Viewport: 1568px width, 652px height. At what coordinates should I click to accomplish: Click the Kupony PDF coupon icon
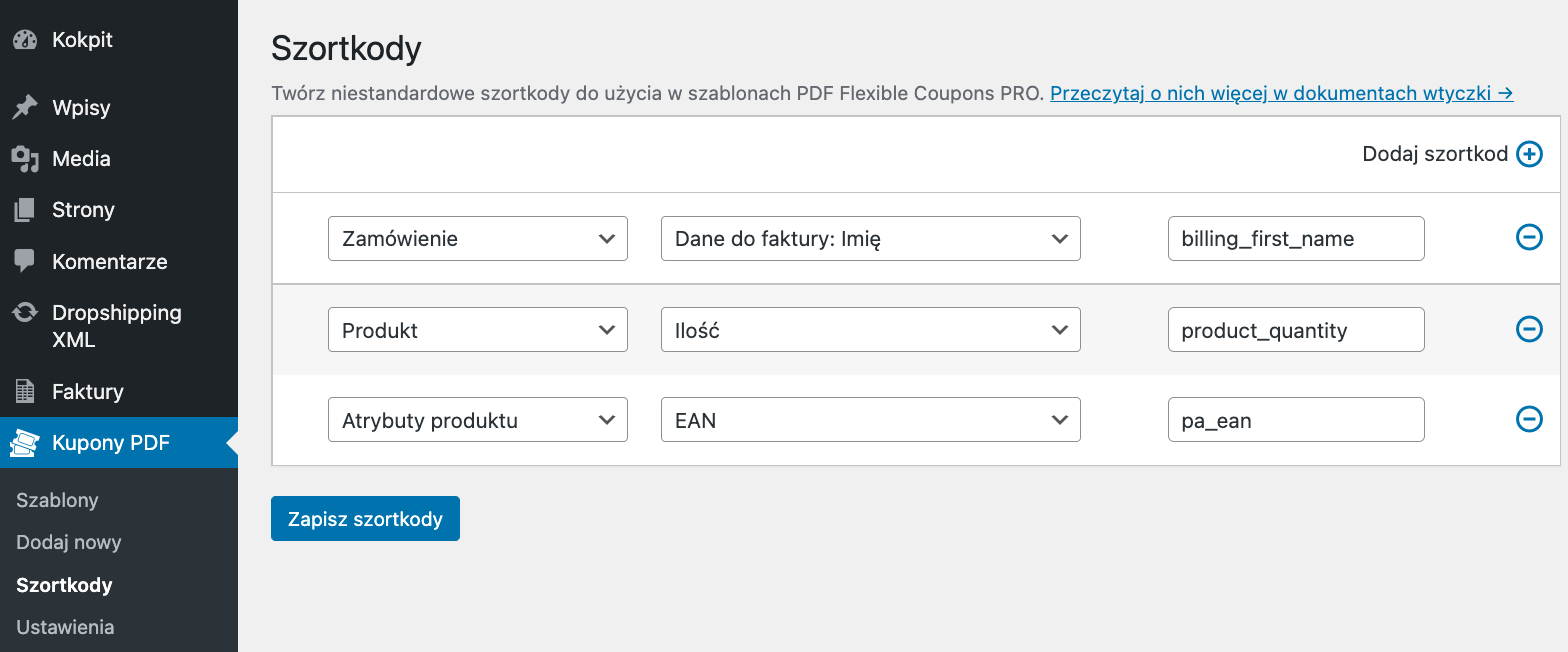coord(25,443)
